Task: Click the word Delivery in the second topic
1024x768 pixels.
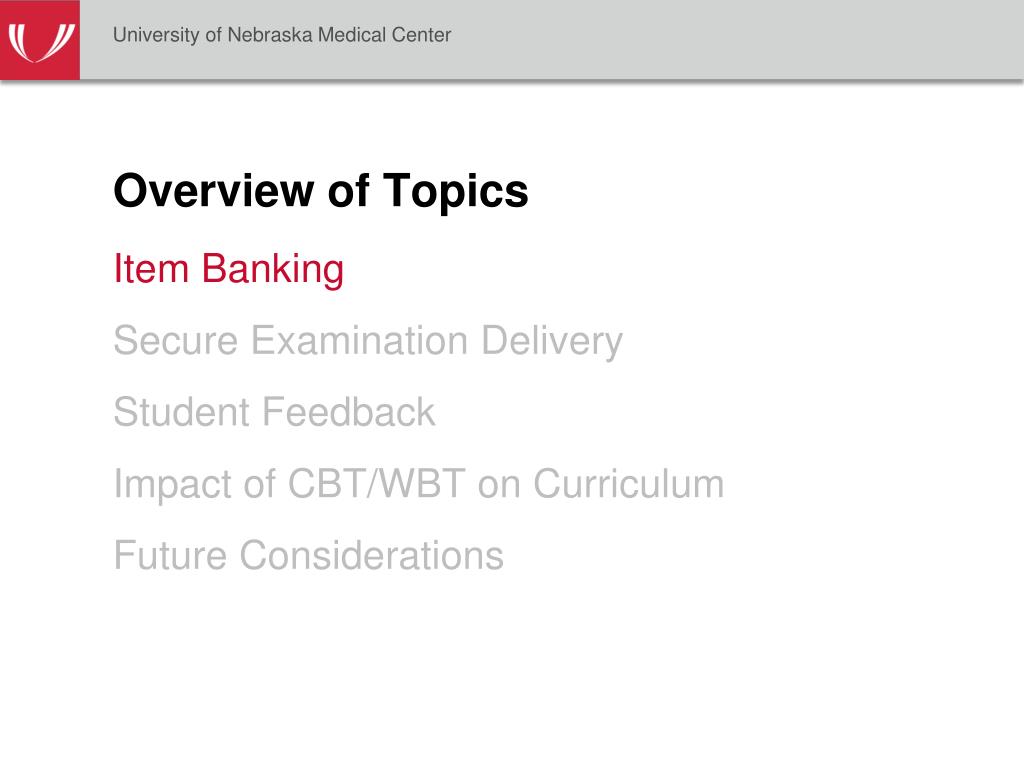Action: (552, 342)
